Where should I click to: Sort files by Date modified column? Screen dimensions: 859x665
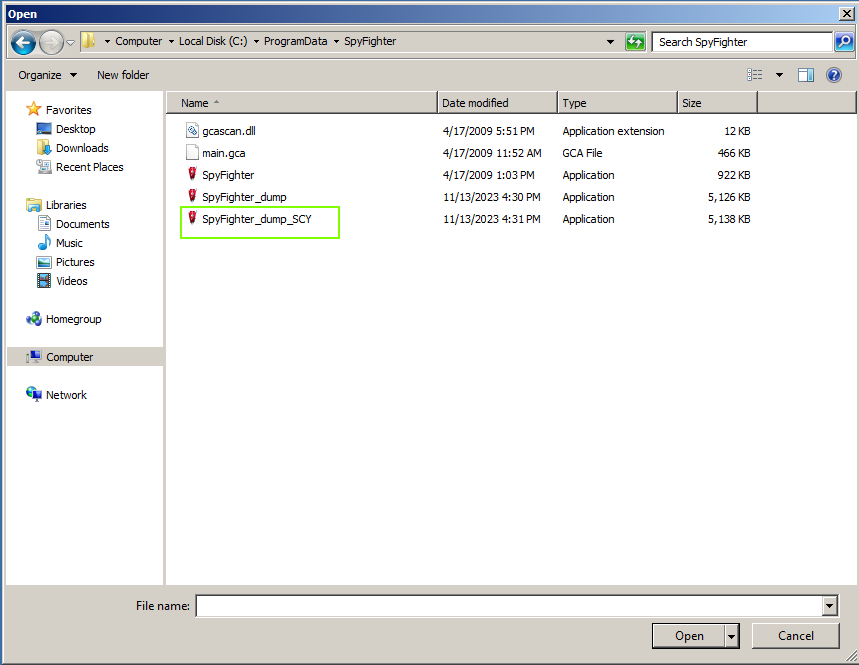tap(497, 103)
